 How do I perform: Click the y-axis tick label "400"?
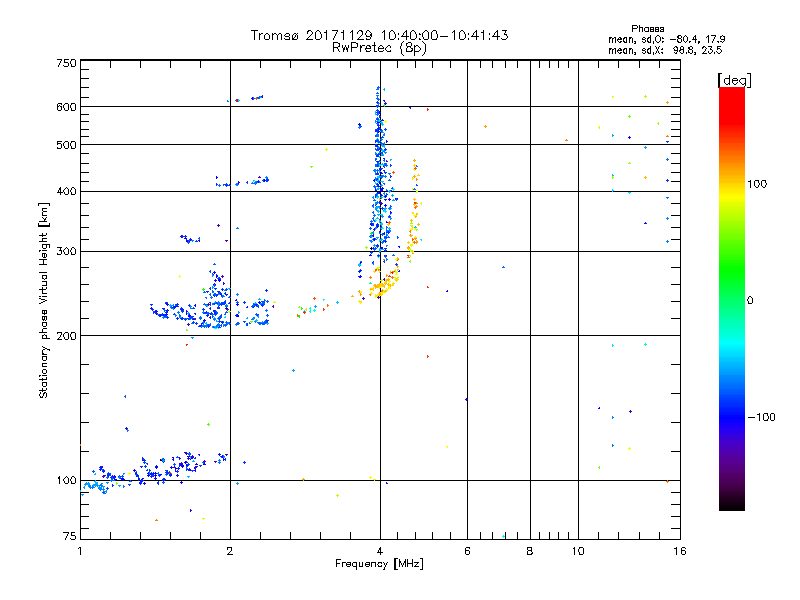(66, 192)
